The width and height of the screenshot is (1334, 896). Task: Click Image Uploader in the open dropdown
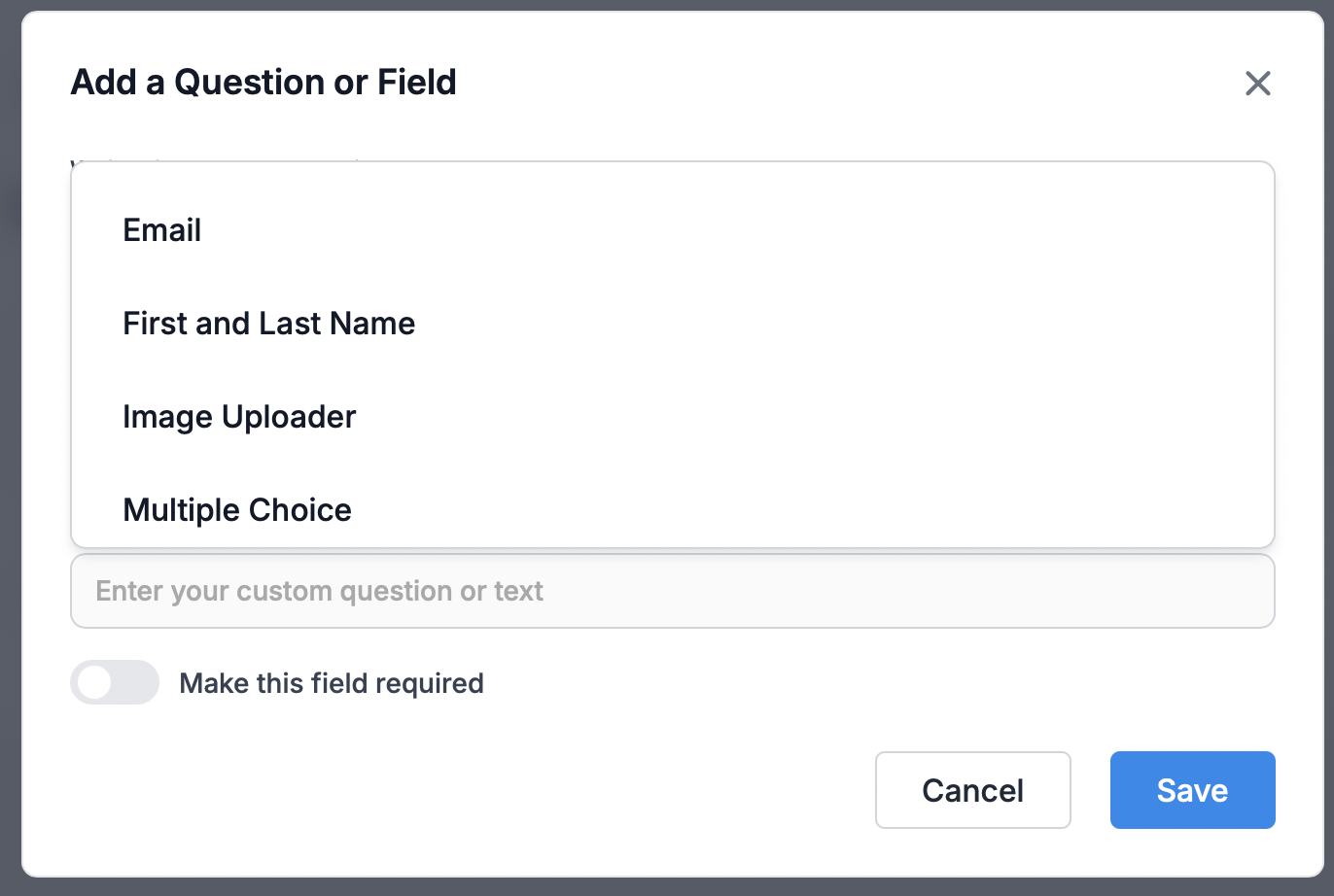(239, 417)
